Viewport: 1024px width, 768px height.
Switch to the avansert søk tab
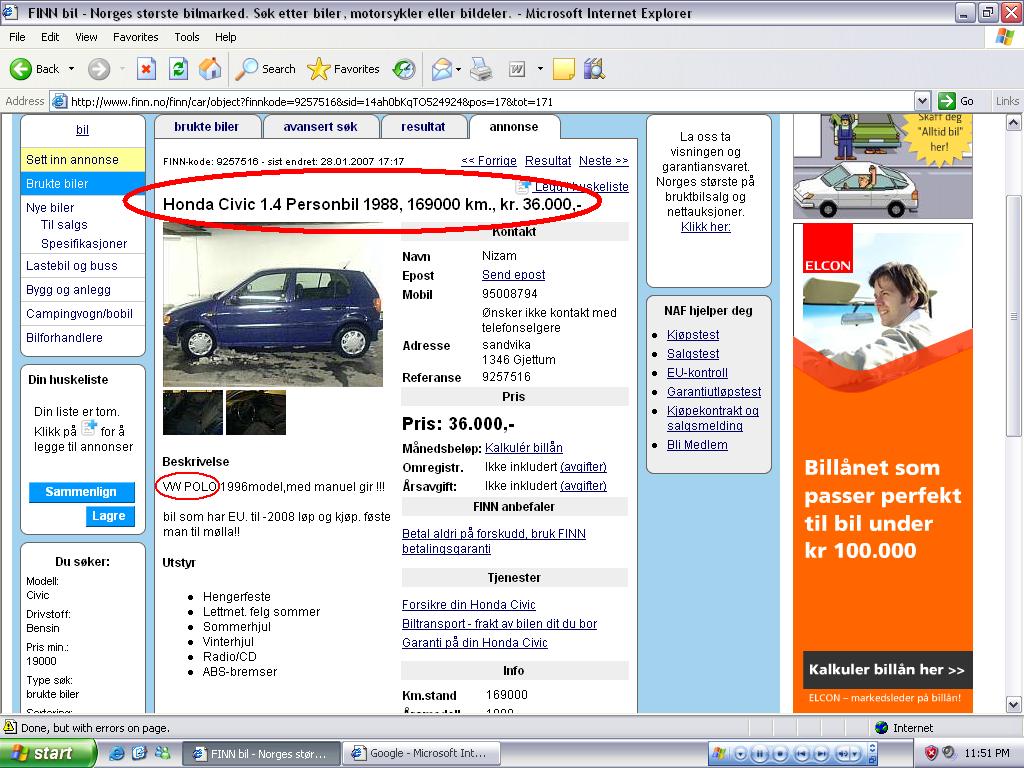point(320,127)
